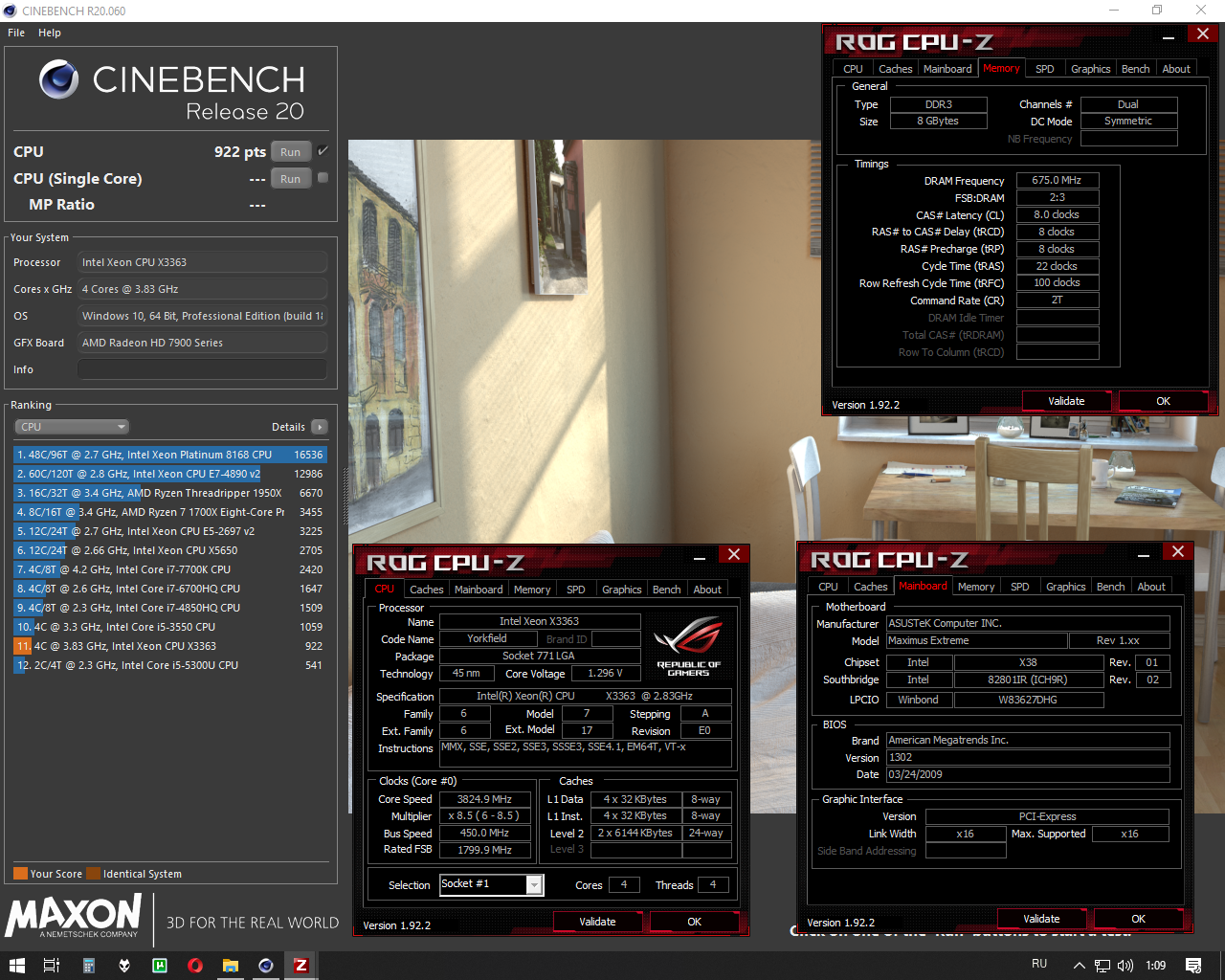Switch the RU input language indicator
This screenshot has width=1225, height=980.
(1039, 964)
